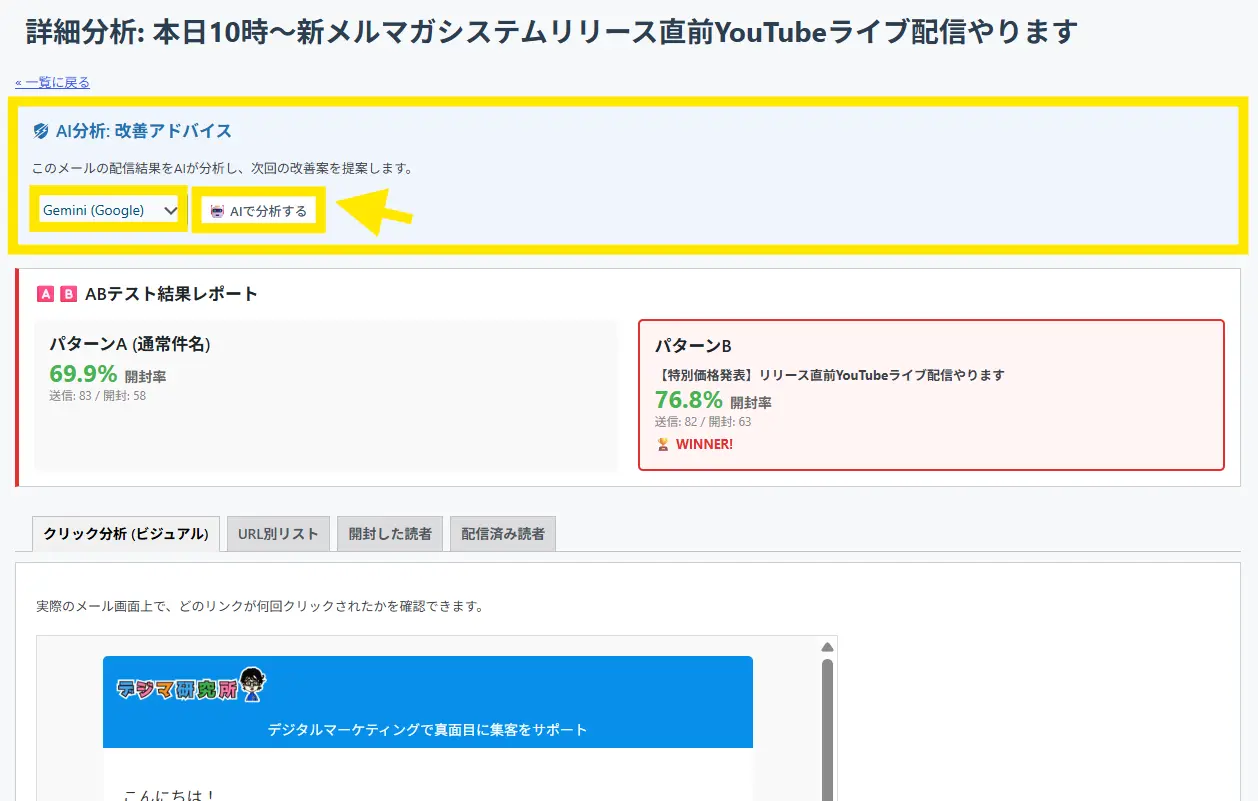Click the mascot character beside the logo
Viewport: 1258px width, 801px height.
point(253,685)
